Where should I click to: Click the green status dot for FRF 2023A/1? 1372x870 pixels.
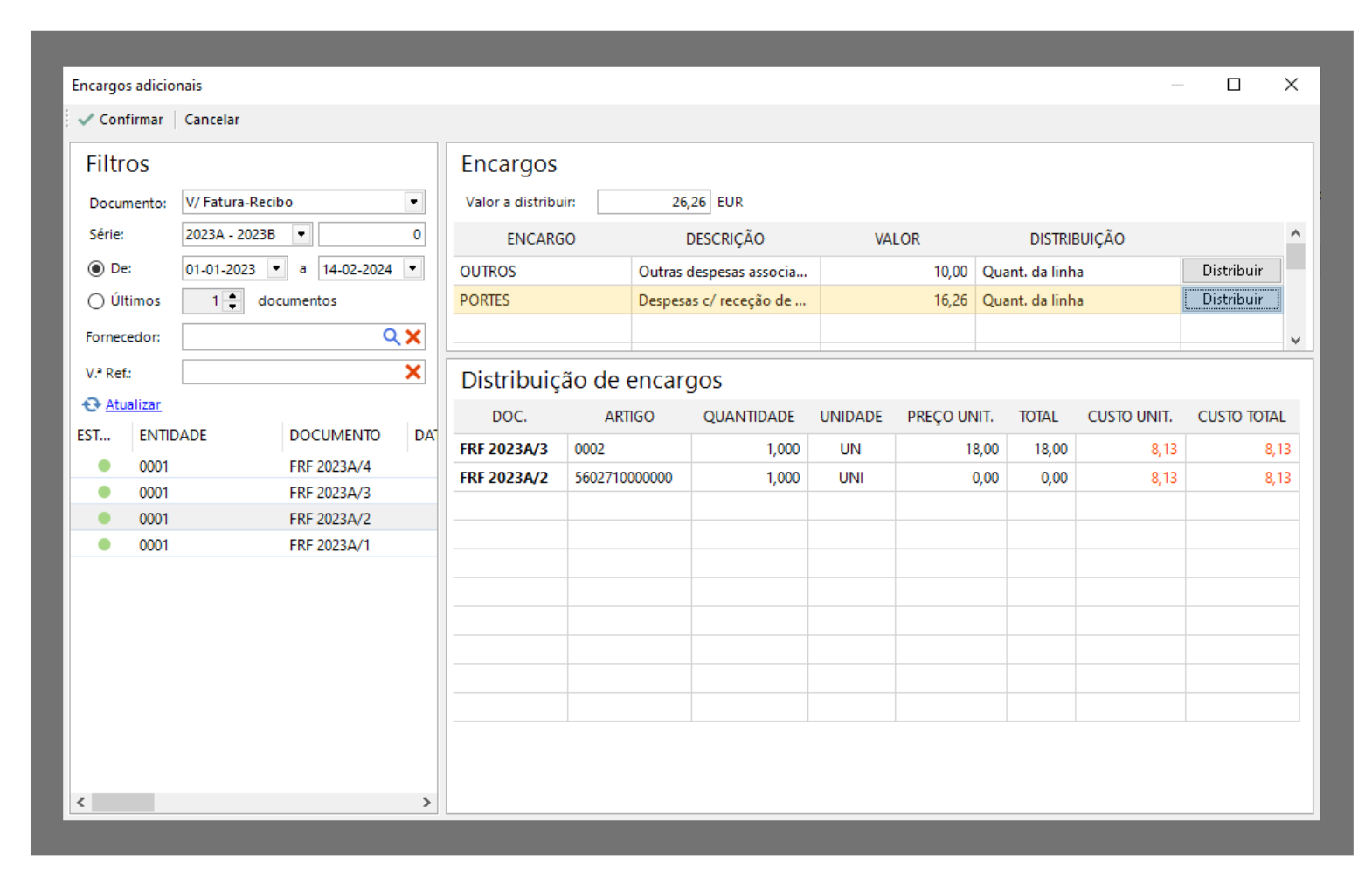(x=105, y=545)
